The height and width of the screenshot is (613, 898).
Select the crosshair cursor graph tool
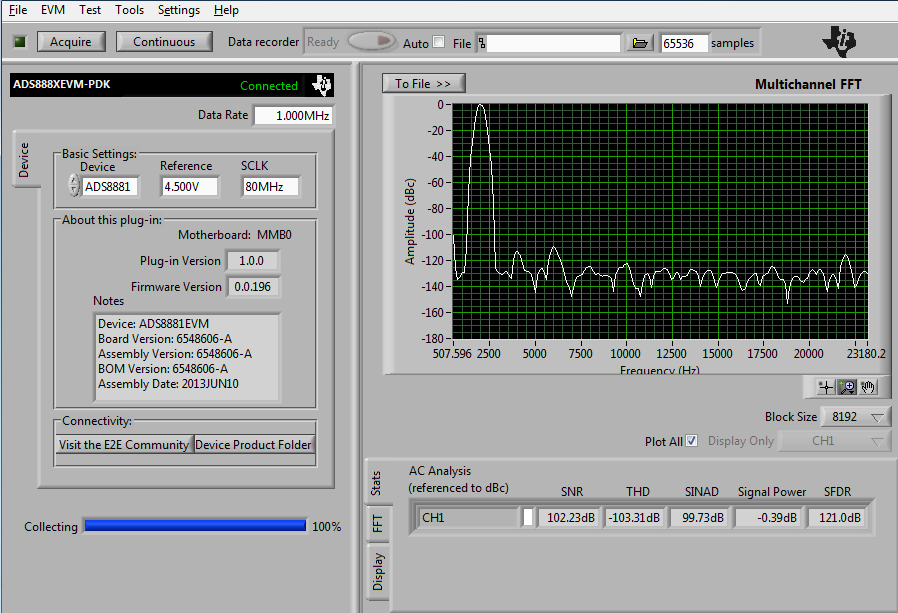pos(826,387)
